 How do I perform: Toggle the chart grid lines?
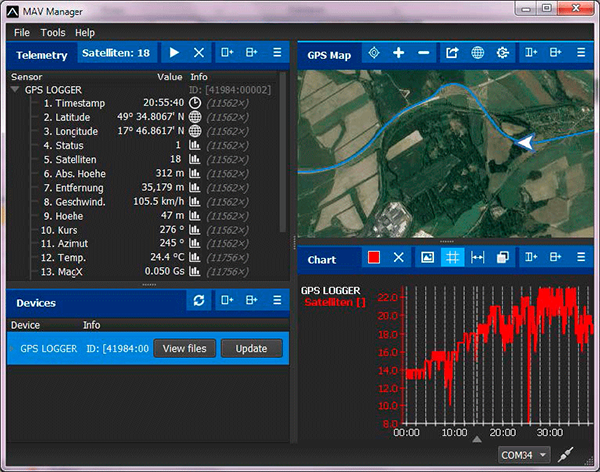[x=452, y=258]
